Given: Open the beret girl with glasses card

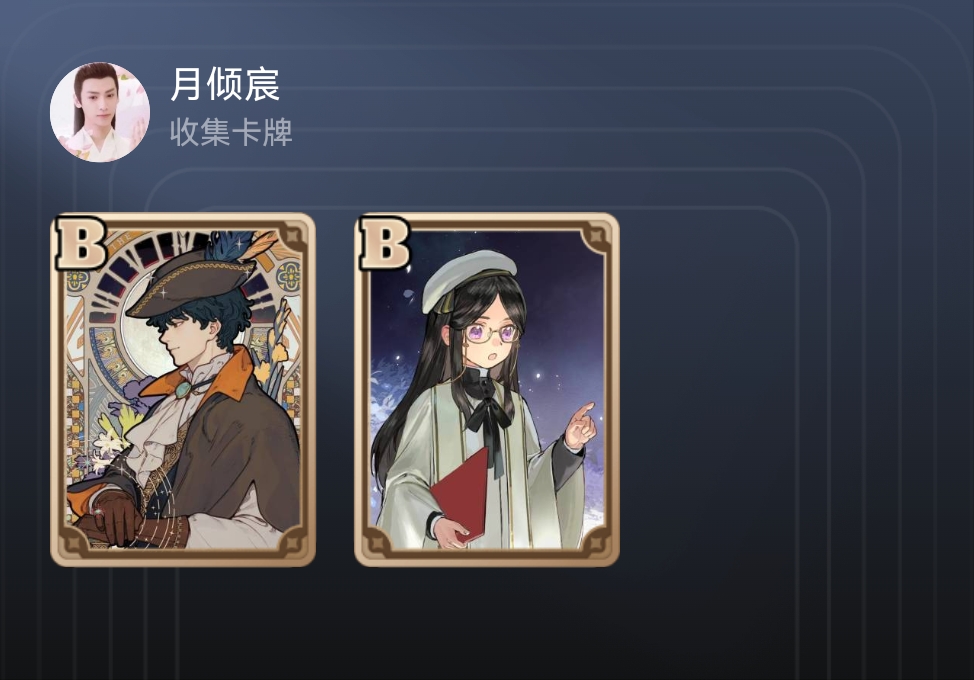Looking at the screenshot, I should click(x=486, y=389).
